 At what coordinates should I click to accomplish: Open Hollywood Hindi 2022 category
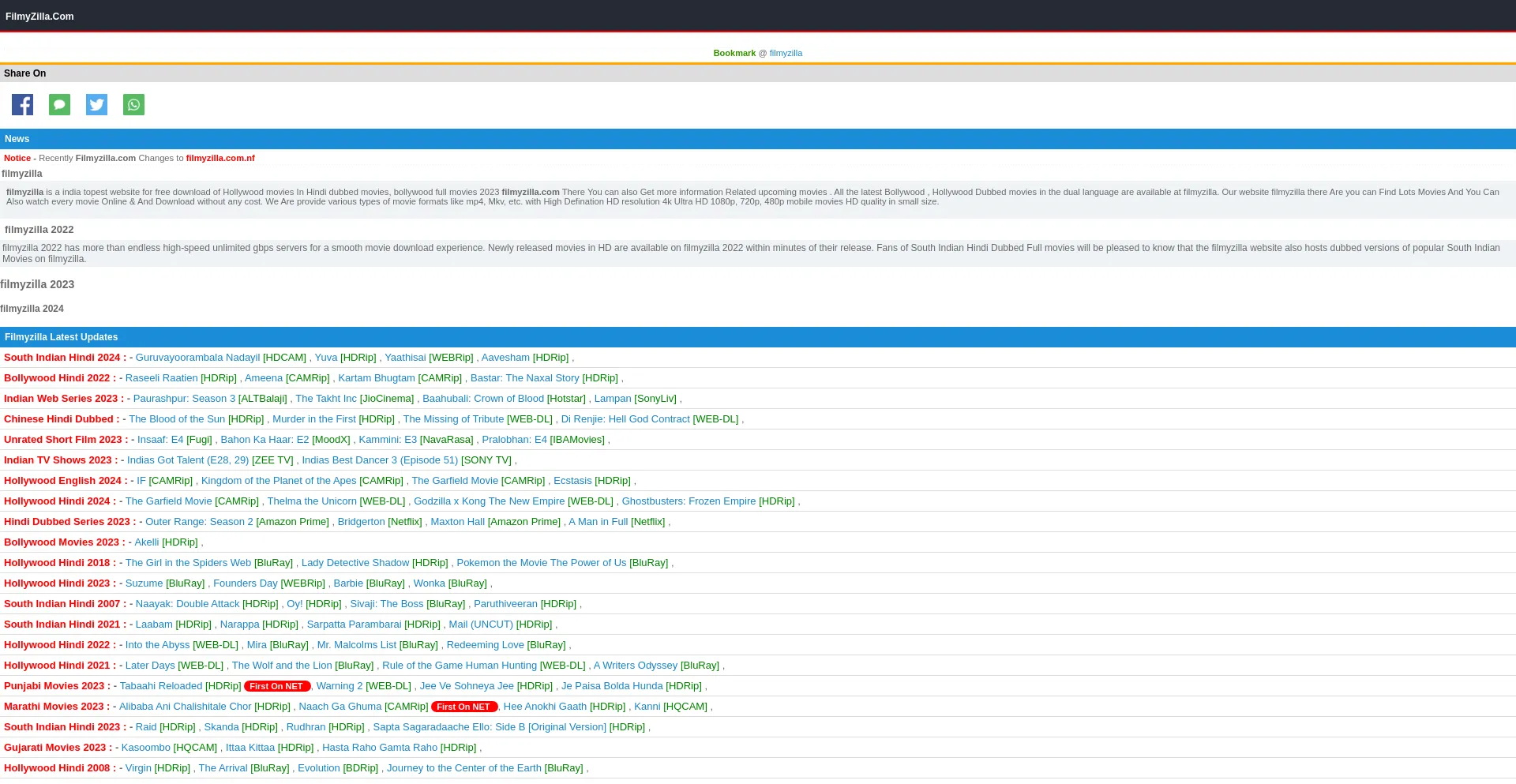(x=57, y=645)
